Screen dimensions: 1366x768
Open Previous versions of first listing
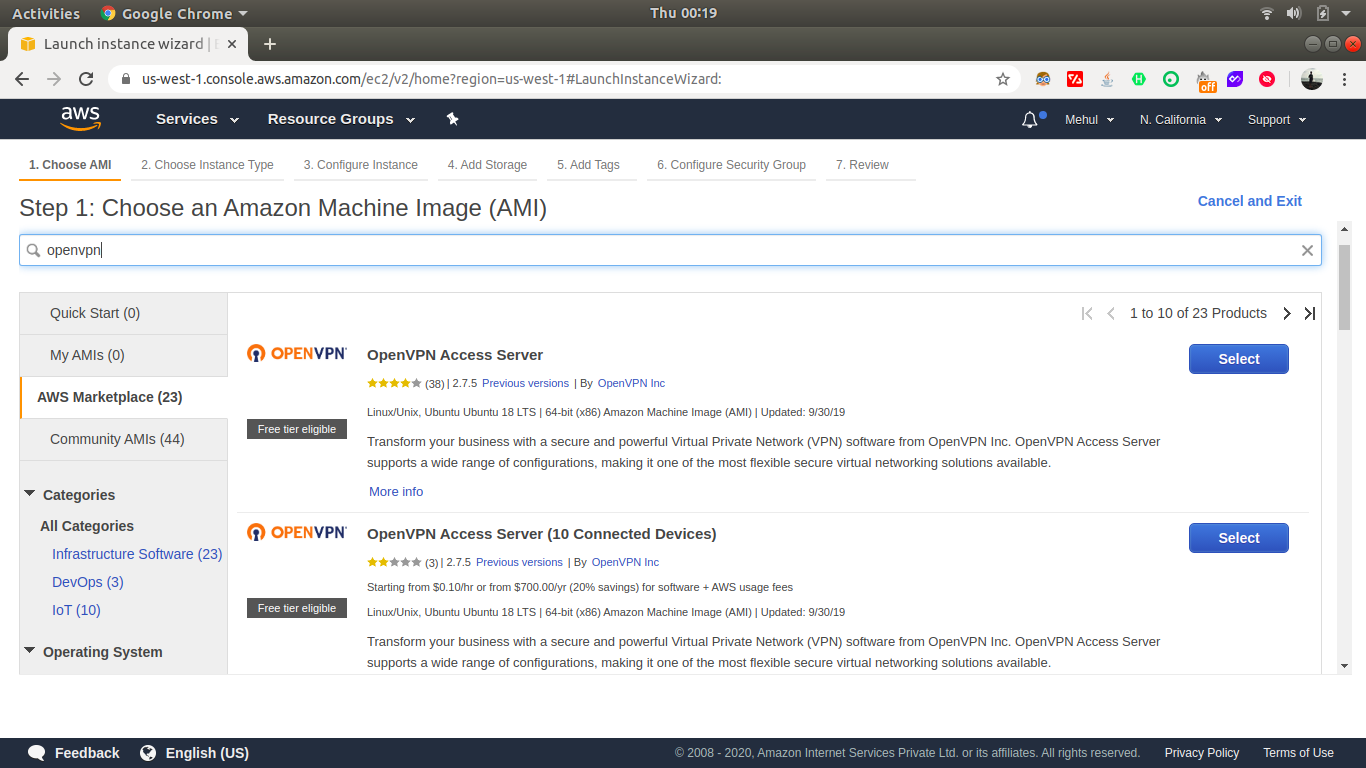point(525,383)
